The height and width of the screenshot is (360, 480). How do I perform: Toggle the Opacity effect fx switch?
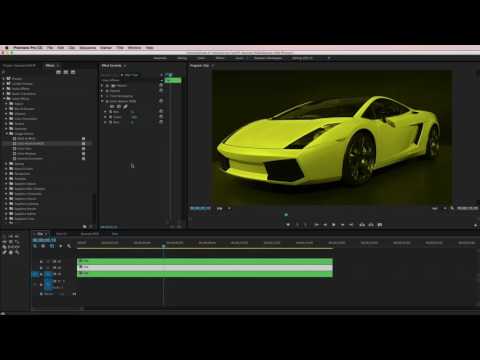coord(107,91)
